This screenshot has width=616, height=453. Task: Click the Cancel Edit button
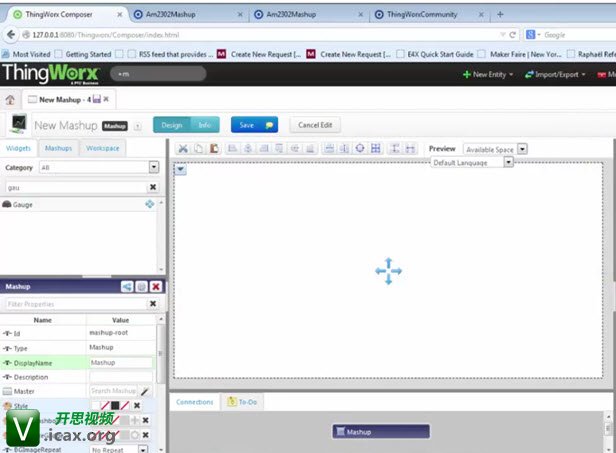[315, 125]
